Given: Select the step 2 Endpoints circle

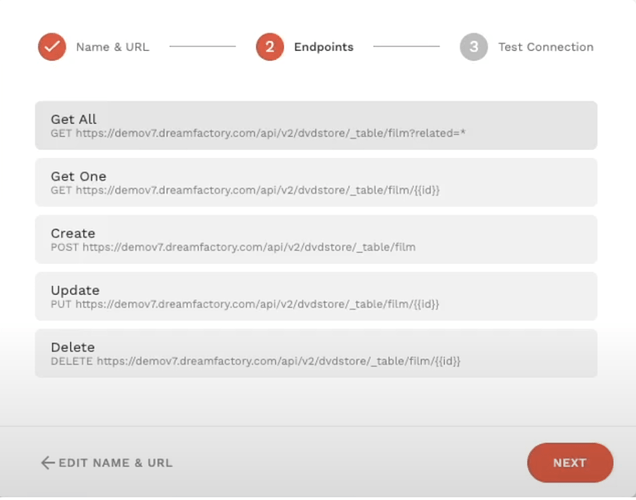Looking at the screenshot, I should click(x=270, y=47).
